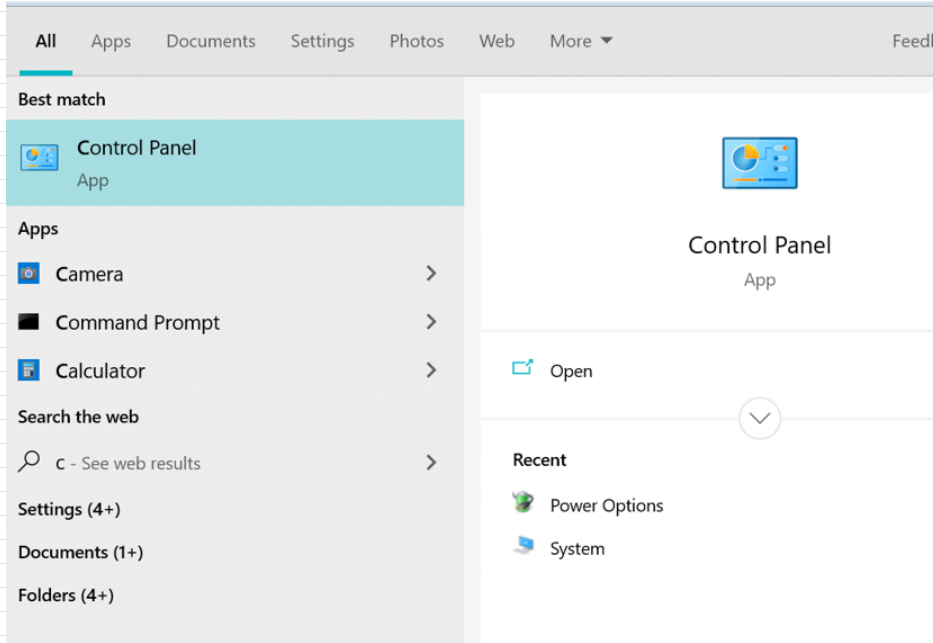Switch to the Documents filter tab

point(211,41)
